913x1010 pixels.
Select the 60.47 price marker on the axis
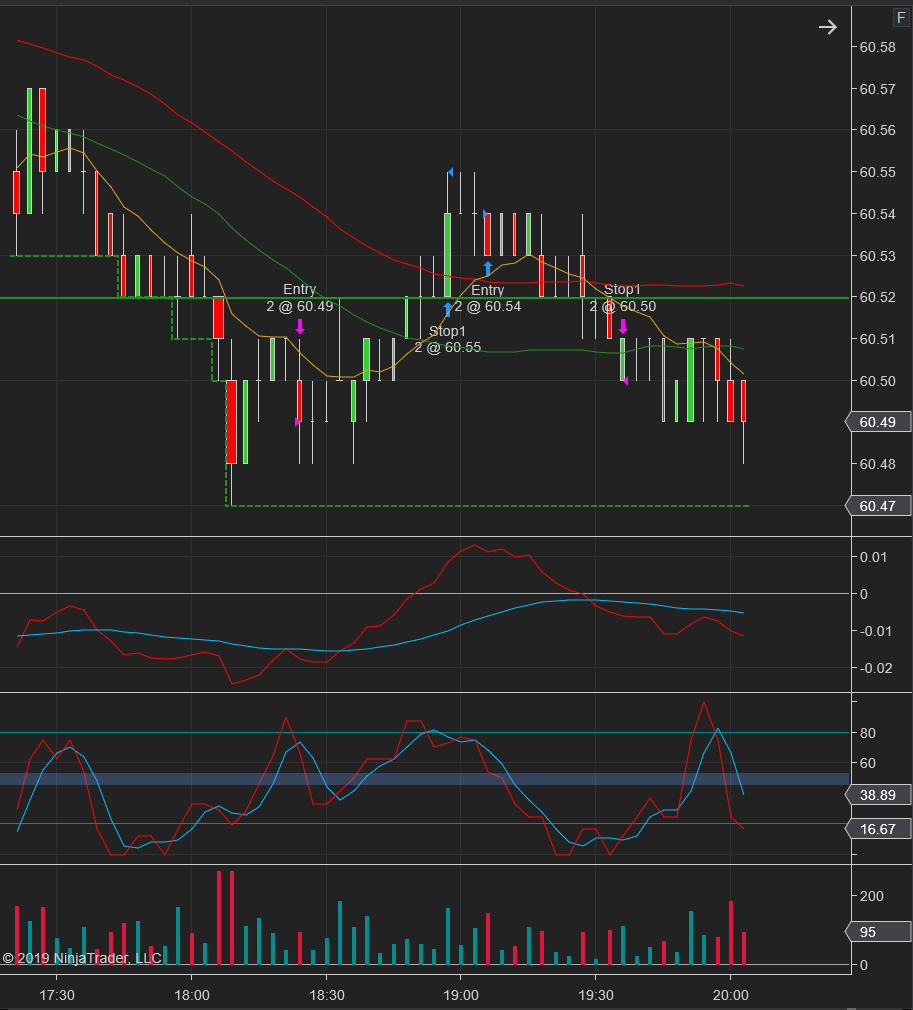tap(878, 506)
